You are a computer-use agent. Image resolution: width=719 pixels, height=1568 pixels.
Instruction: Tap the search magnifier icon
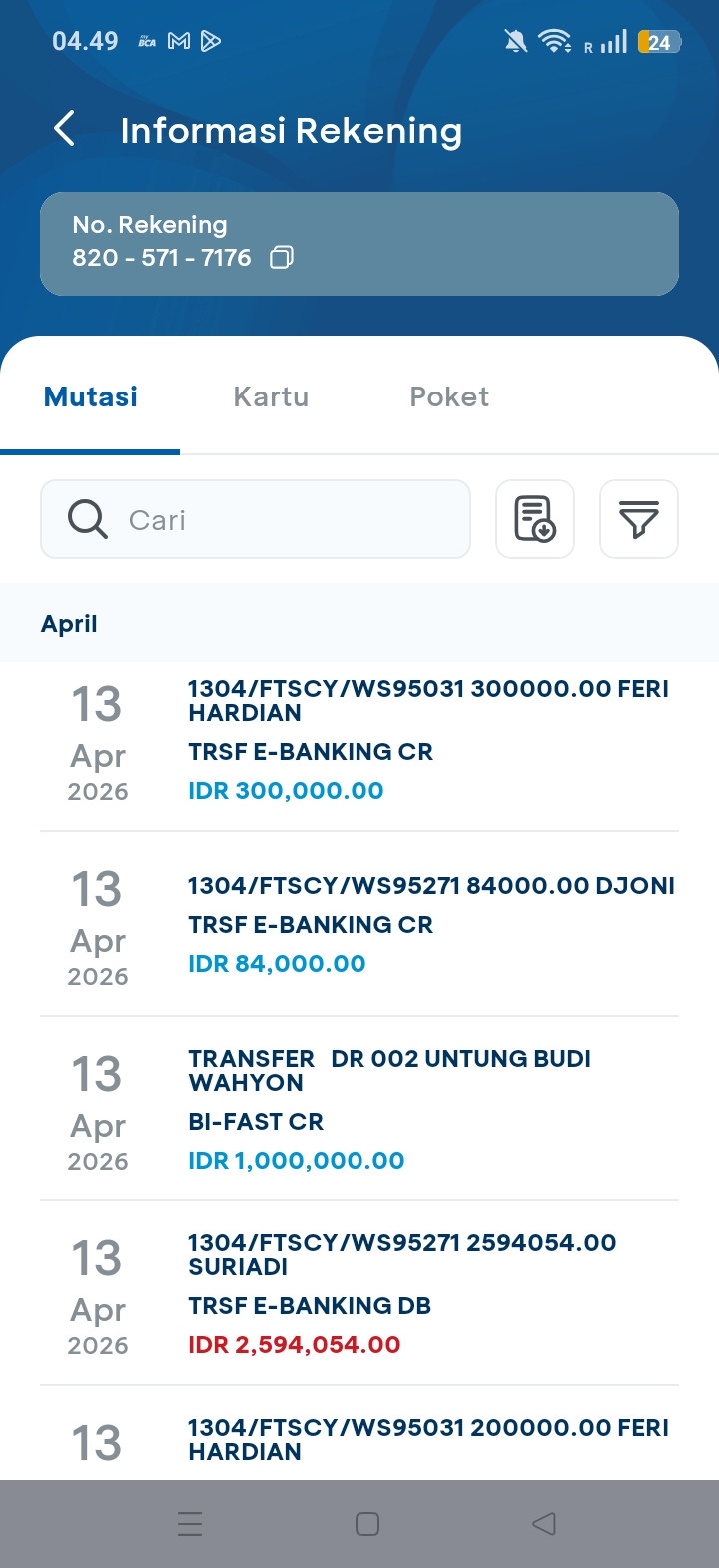point(88,519)
